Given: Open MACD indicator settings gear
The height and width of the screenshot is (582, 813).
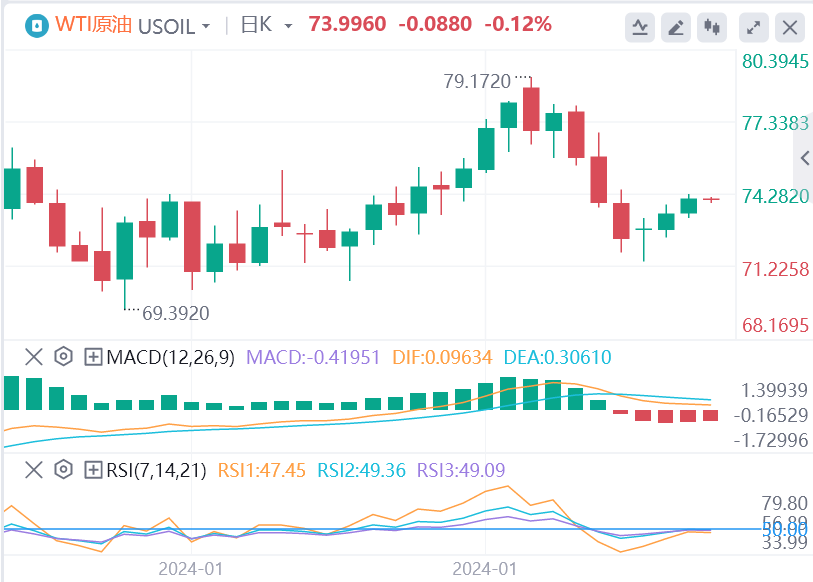Looking at the screenshot, I should click(63, 357).
